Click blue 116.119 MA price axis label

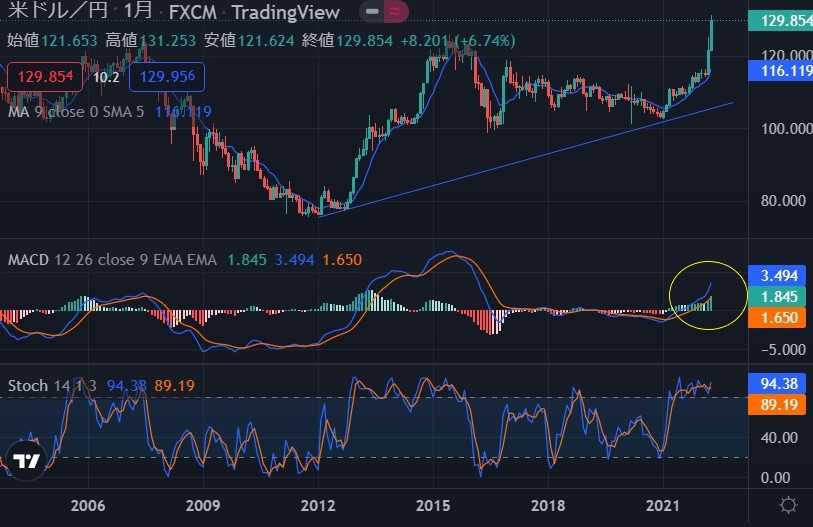click(x=780, y=71)
